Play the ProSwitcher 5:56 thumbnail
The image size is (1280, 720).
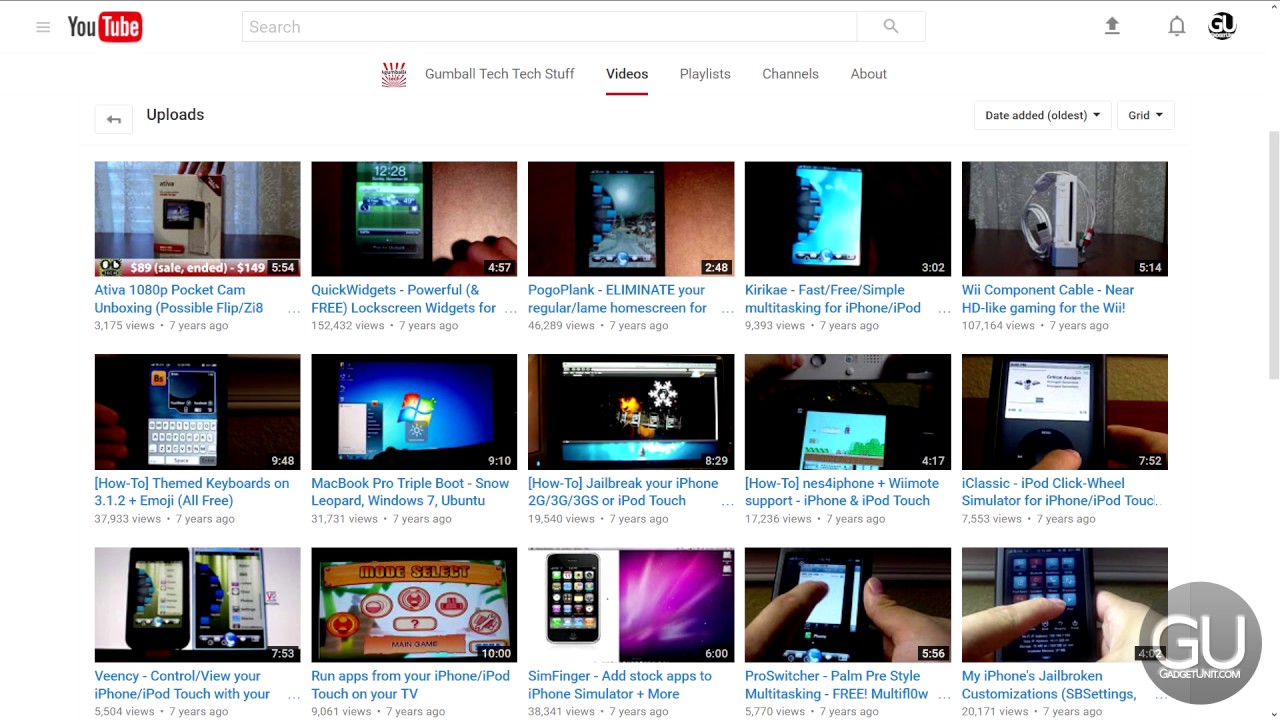(848, 605)
